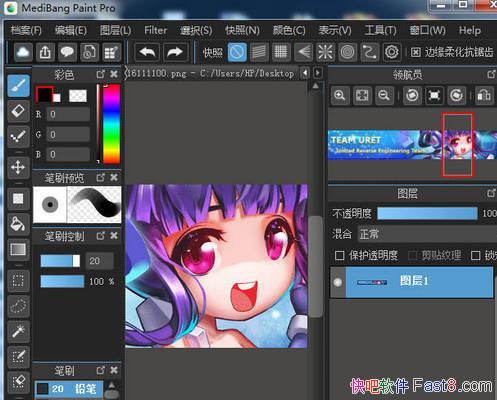This screenshot has height=400, width=497.
Task: Select the Dot pen tool
Action: pyautogui.click(x=18, y=136)
